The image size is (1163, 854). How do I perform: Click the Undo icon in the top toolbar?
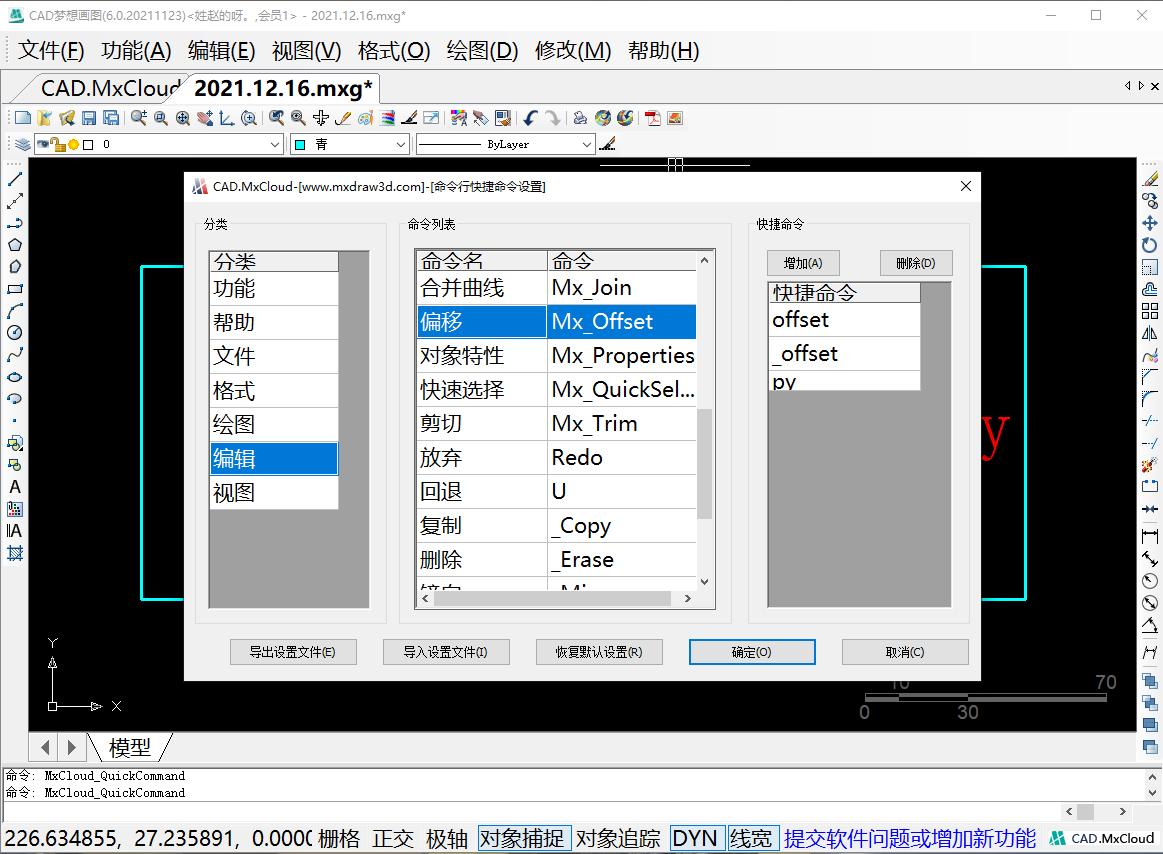[529, 117]
